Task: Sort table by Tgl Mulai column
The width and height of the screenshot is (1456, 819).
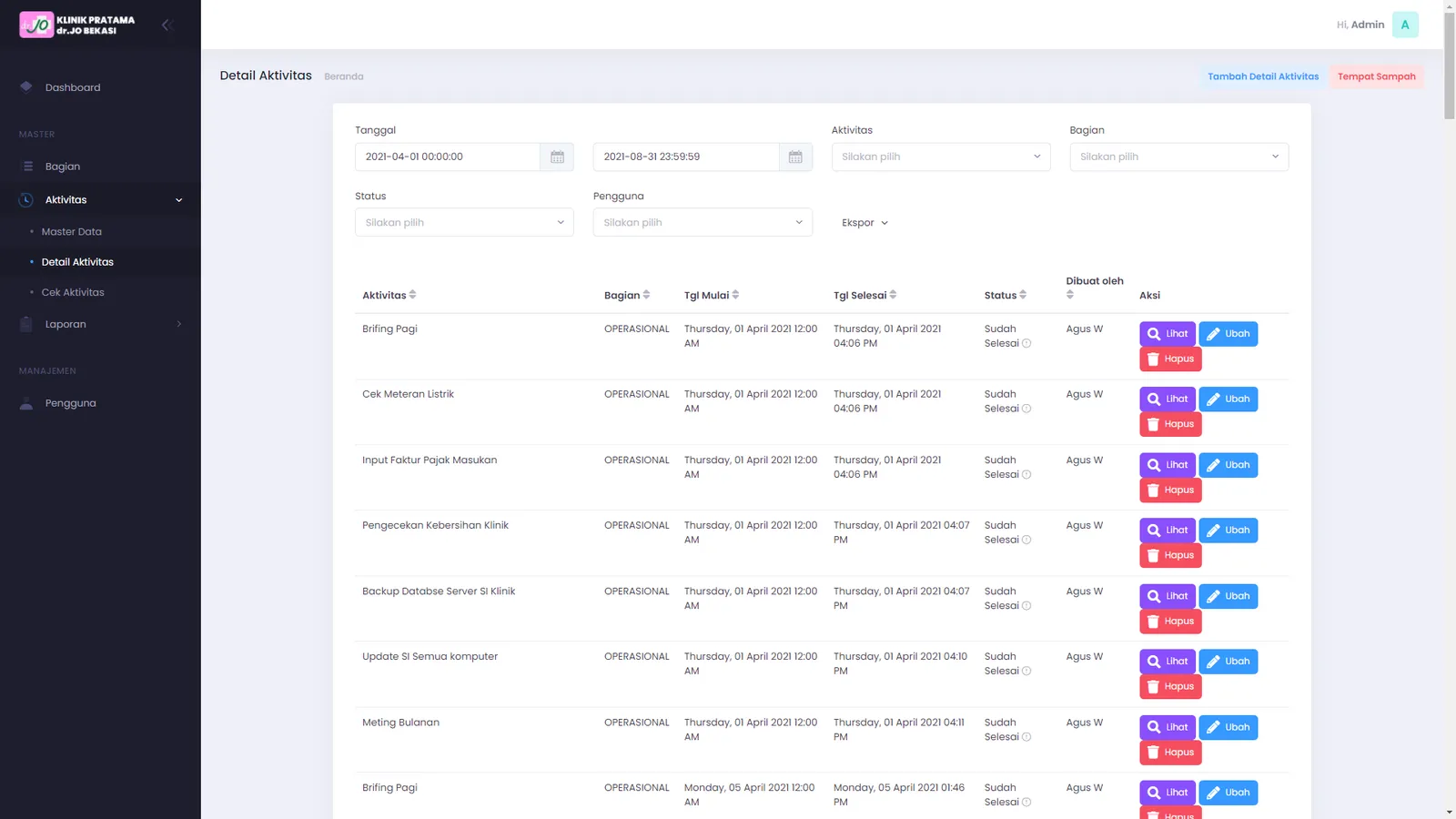Action: [735, 295]
